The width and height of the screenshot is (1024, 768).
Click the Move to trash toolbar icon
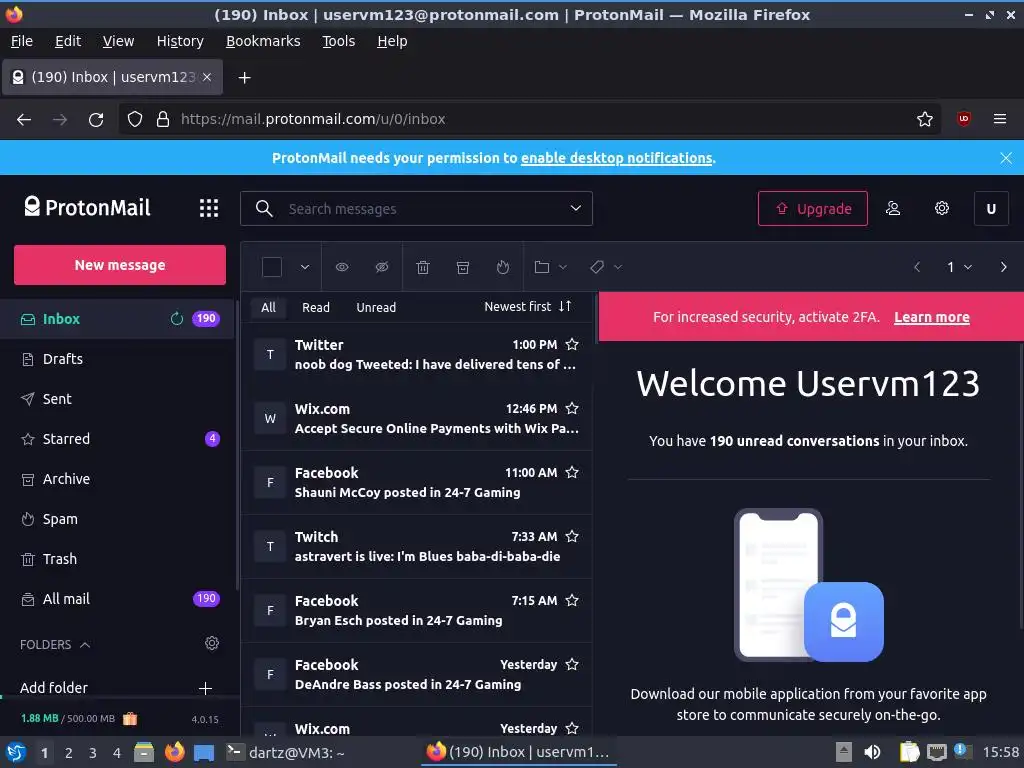pos(423,267)
